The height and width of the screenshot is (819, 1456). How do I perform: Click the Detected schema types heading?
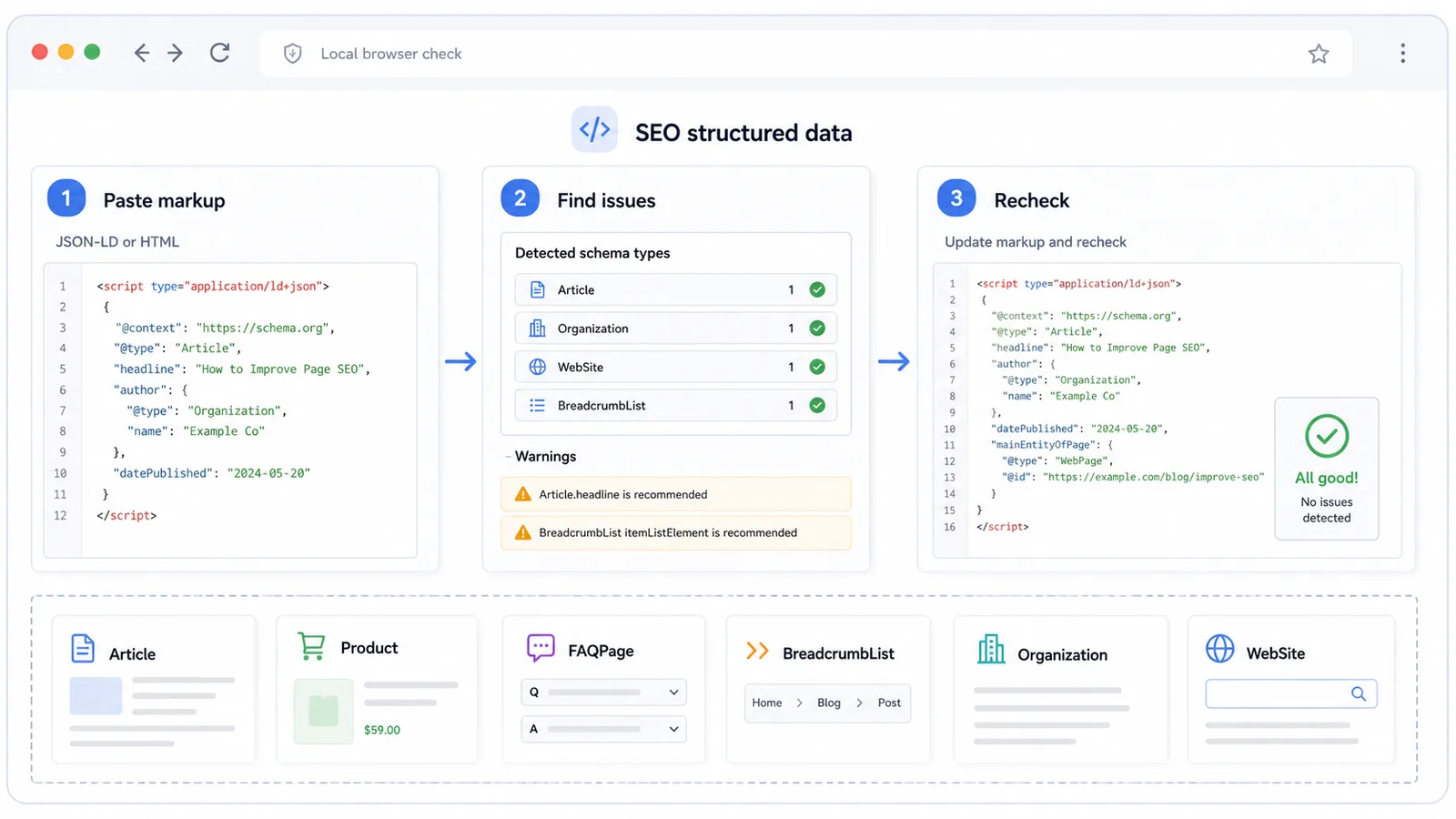[x=592, y=253]
